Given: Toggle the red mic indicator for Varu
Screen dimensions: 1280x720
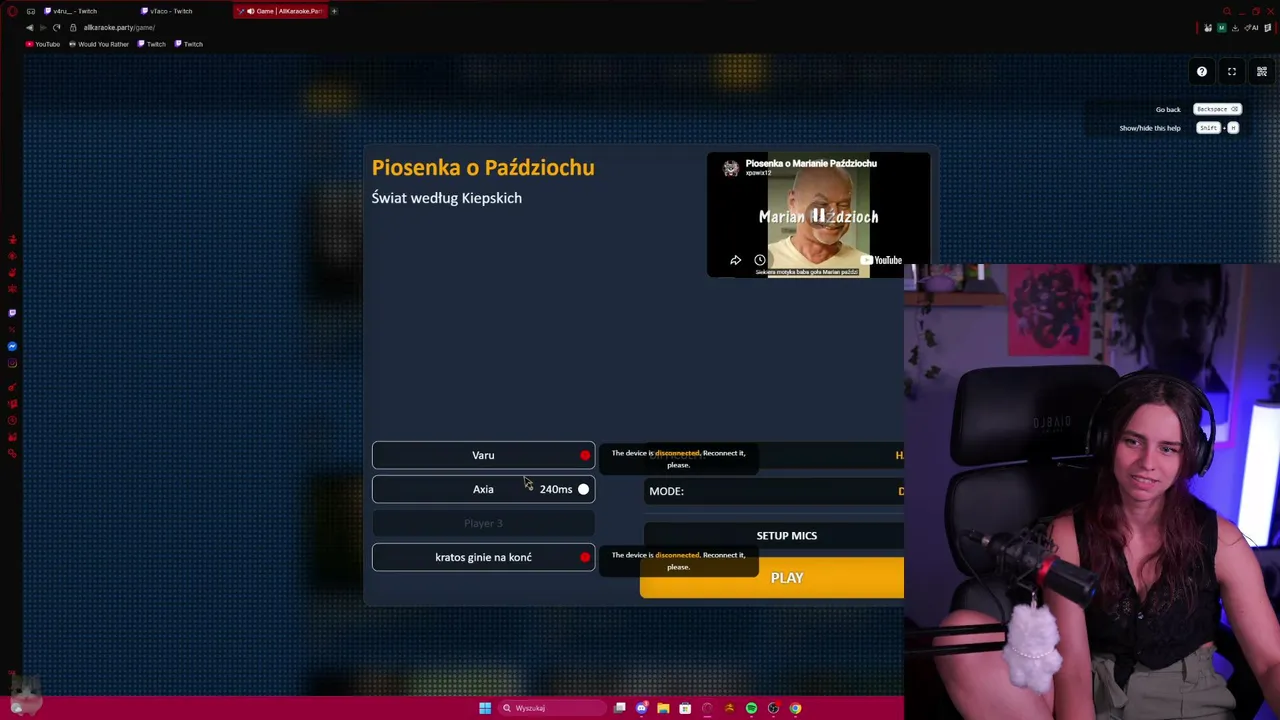Looking at the screenshot, I should click(x=585, y=455).
